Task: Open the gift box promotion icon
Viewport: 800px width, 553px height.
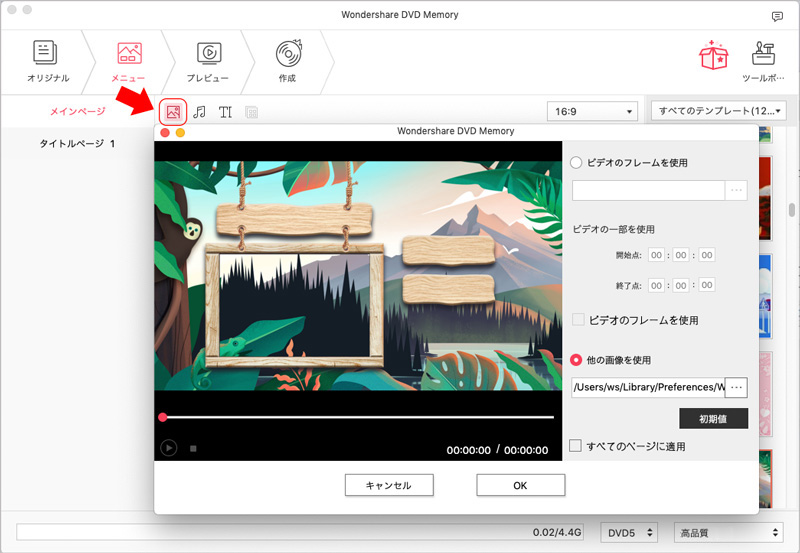Action: click(x=713, y=54)
